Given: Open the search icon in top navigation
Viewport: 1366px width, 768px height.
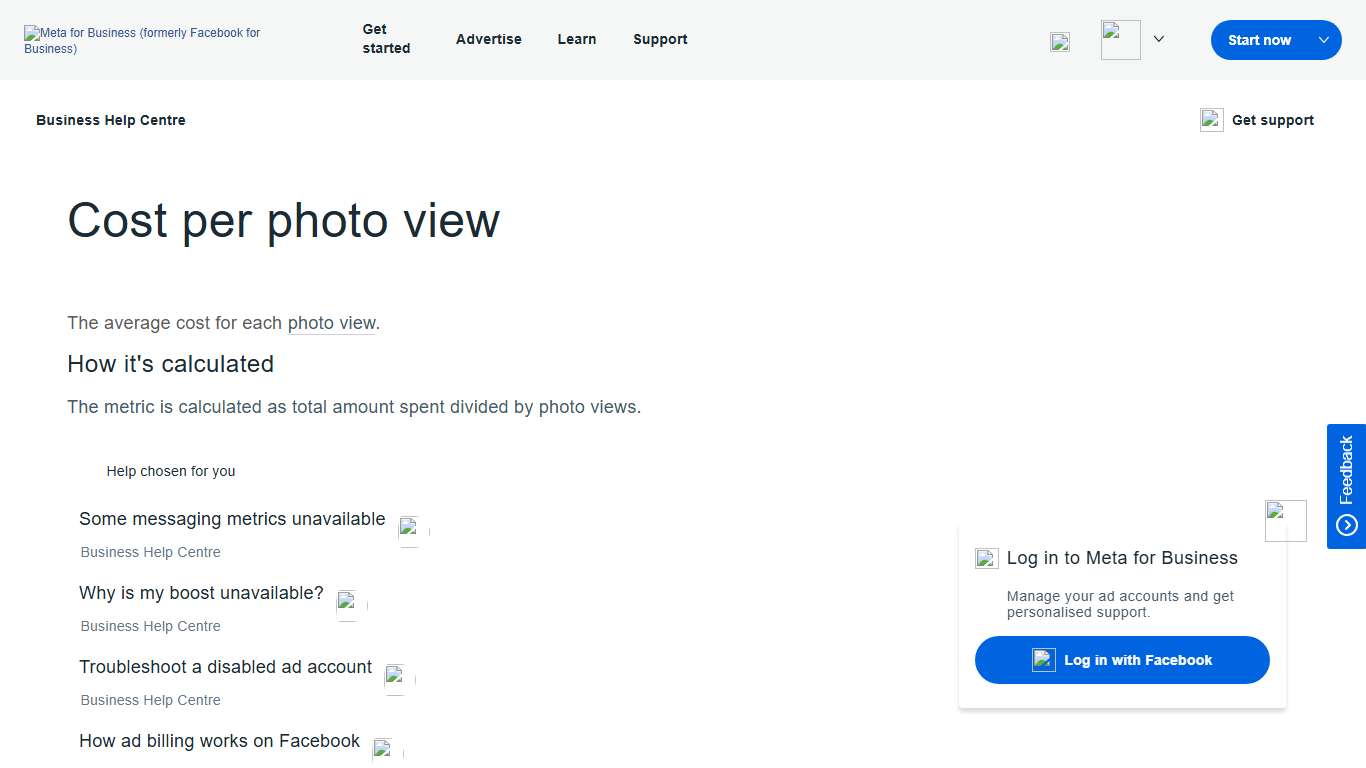Looking at the screenshot, I should (1059, 42).
